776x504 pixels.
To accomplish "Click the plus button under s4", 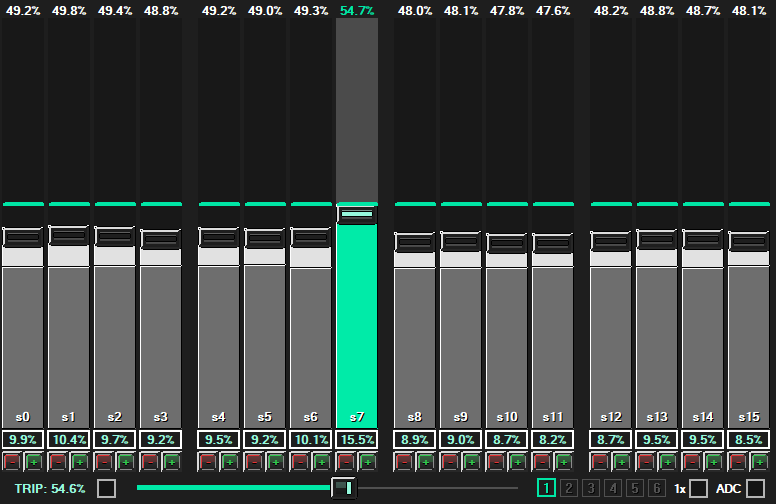I will coord(229,462).
